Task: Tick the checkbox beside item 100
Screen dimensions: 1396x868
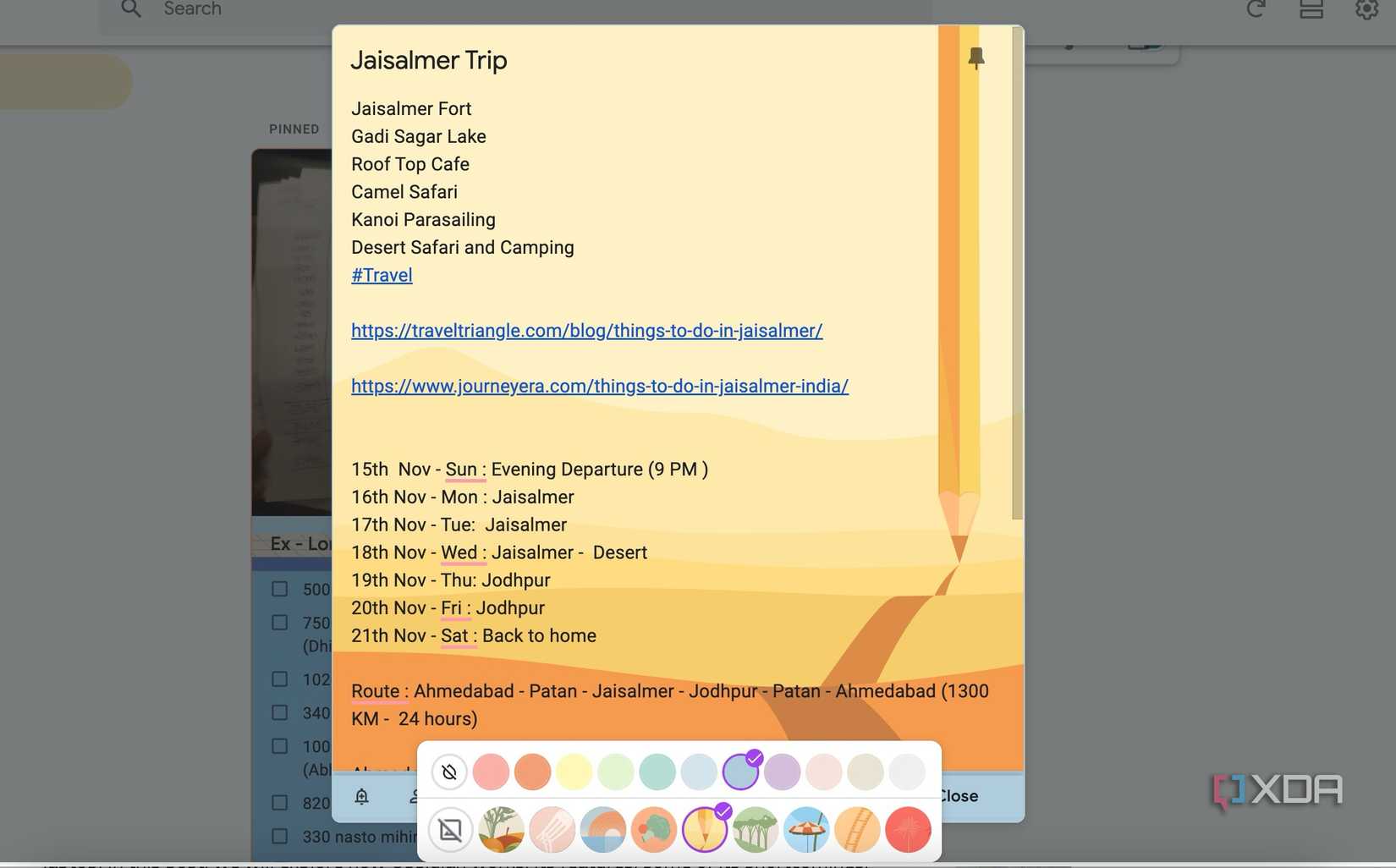Action: click(279, 745)
